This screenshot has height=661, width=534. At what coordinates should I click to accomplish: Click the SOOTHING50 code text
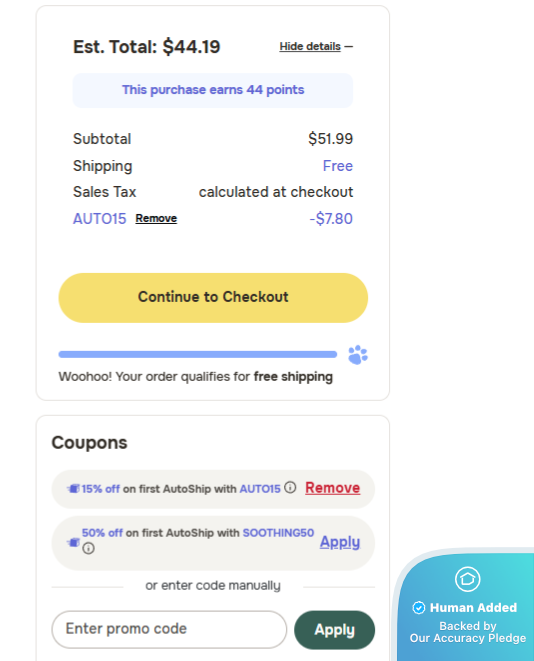(278, 533)
